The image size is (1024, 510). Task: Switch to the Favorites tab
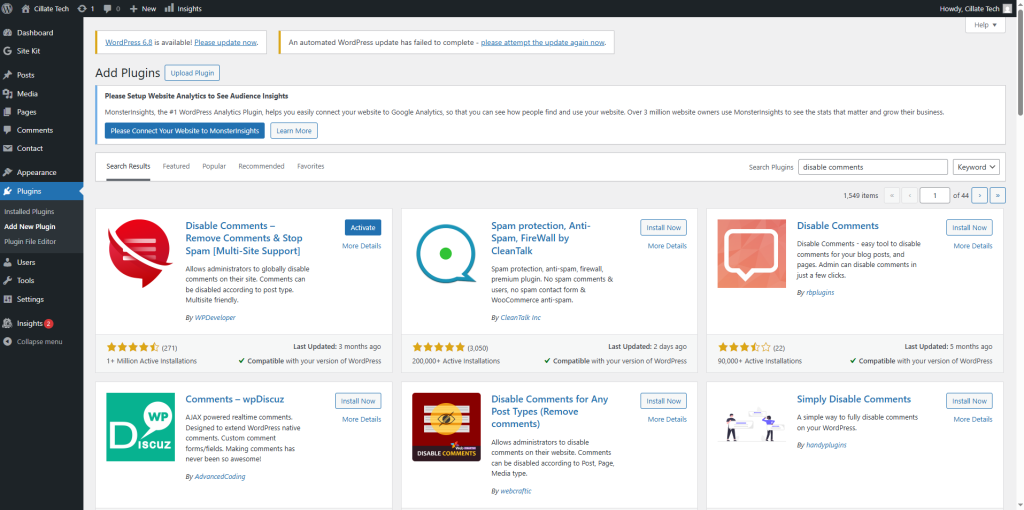click(310, 166)
